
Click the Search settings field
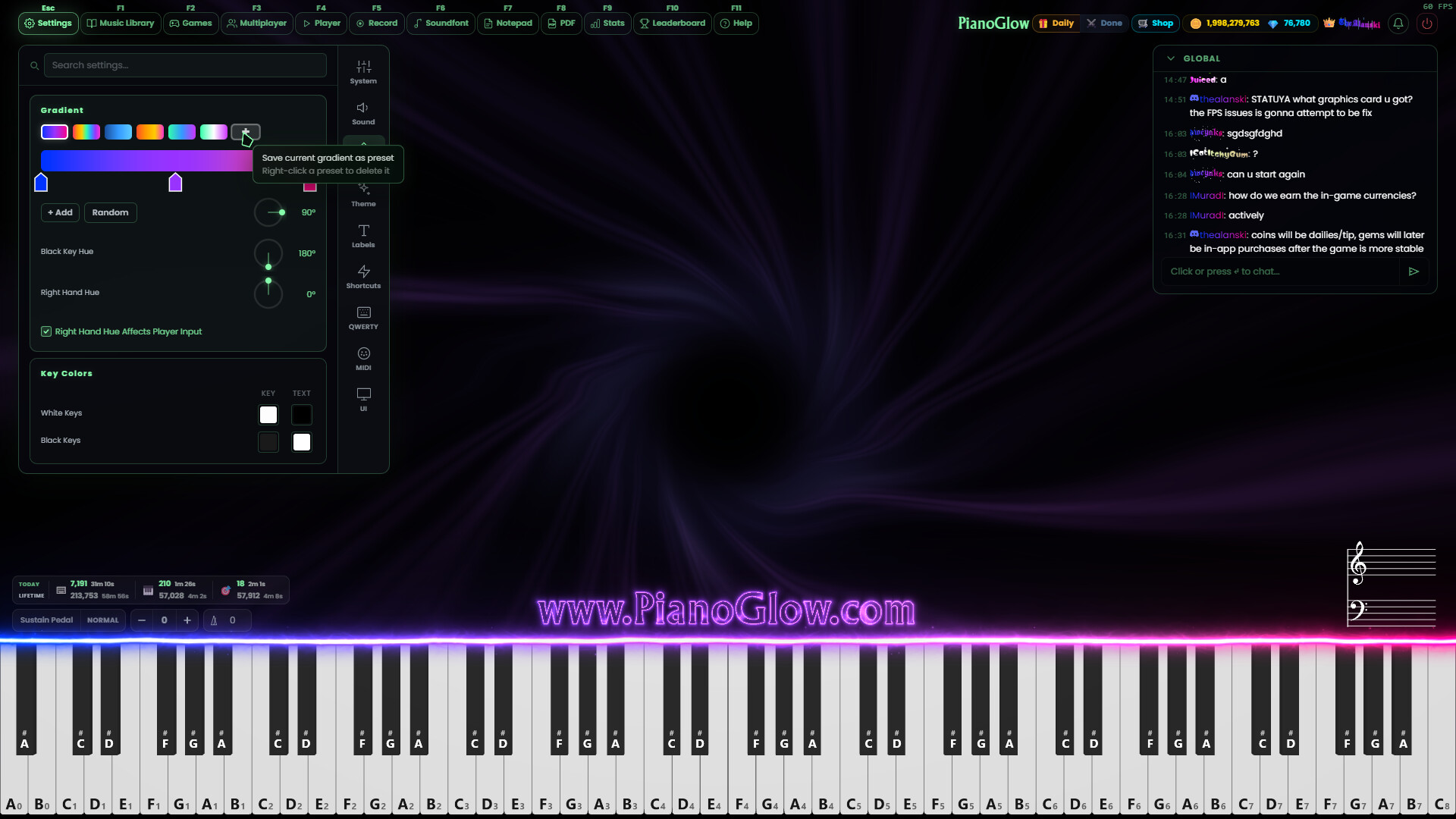click(184, 65)
